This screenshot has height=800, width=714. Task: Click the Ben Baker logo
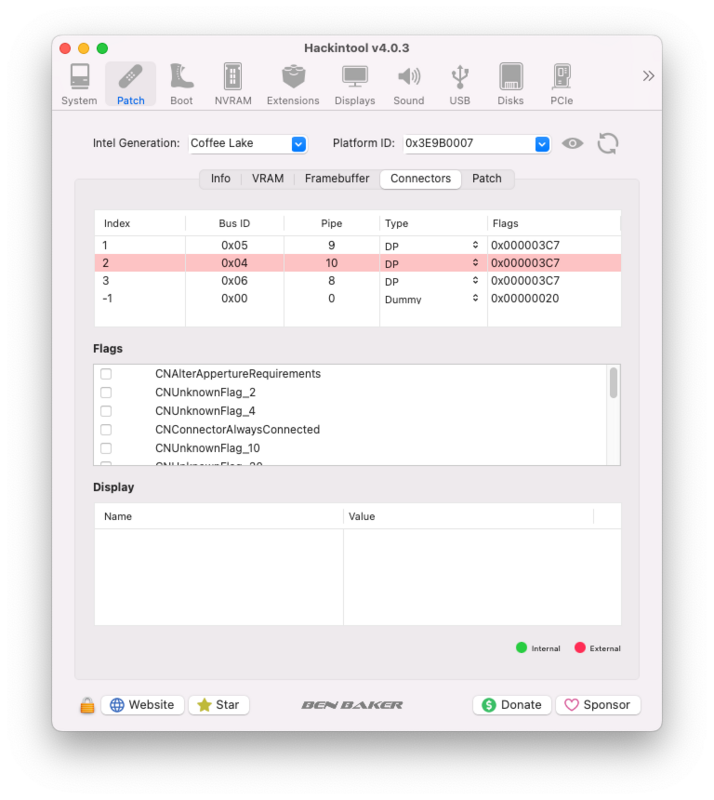pyautogui.click(x=352, y=705)
